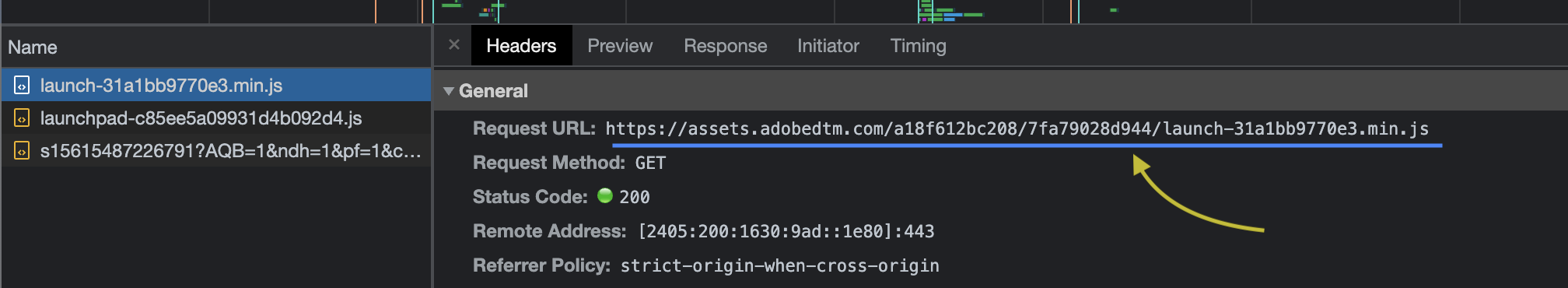Viewport: 1568px width, 288px height.
Task: Collapse the General section triangle
Action: click(x=448, y=91)
